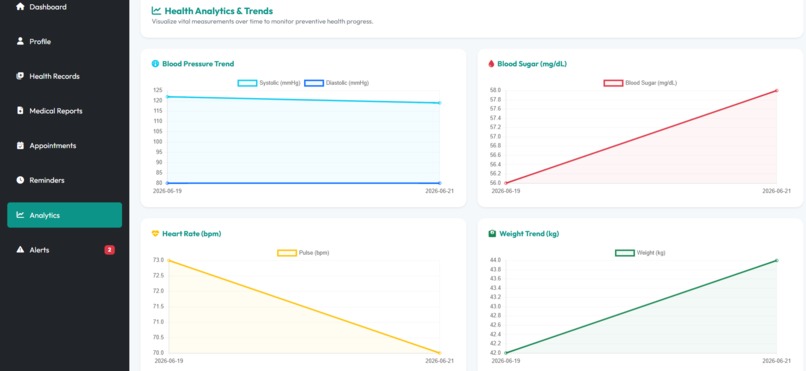The width and height of the screenshot is (806, 371).
Task: Click the Alerts warning triangle icon
Action: [20, 250]
